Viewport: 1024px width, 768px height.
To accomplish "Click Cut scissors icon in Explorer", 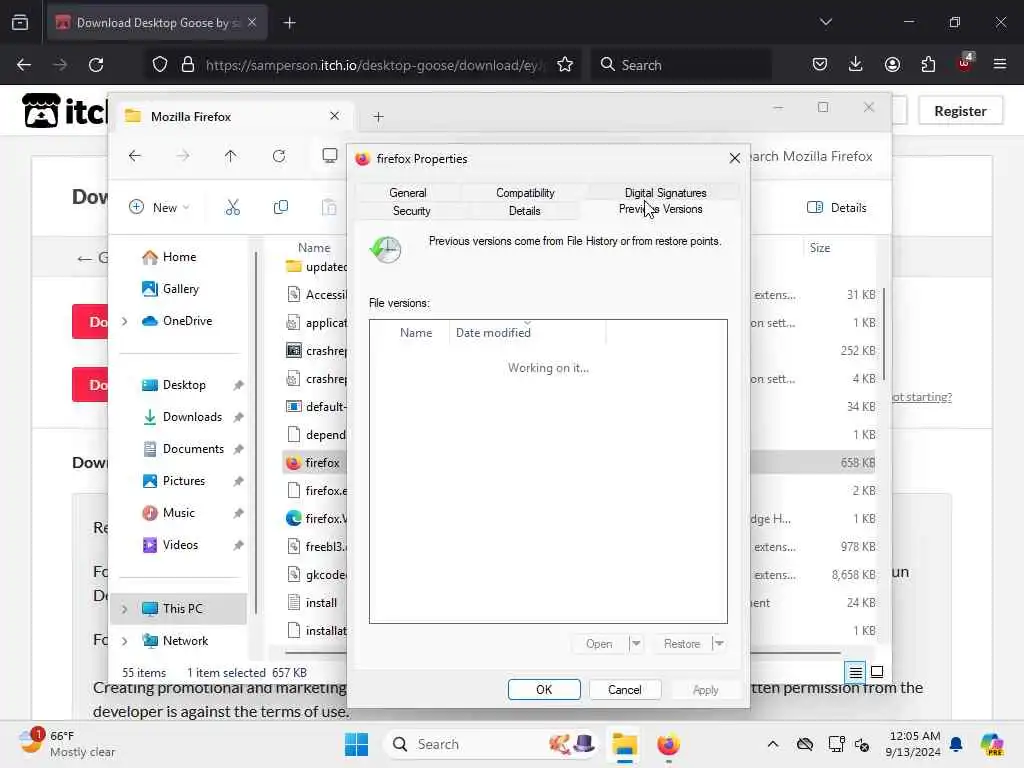I will [232, 208].
